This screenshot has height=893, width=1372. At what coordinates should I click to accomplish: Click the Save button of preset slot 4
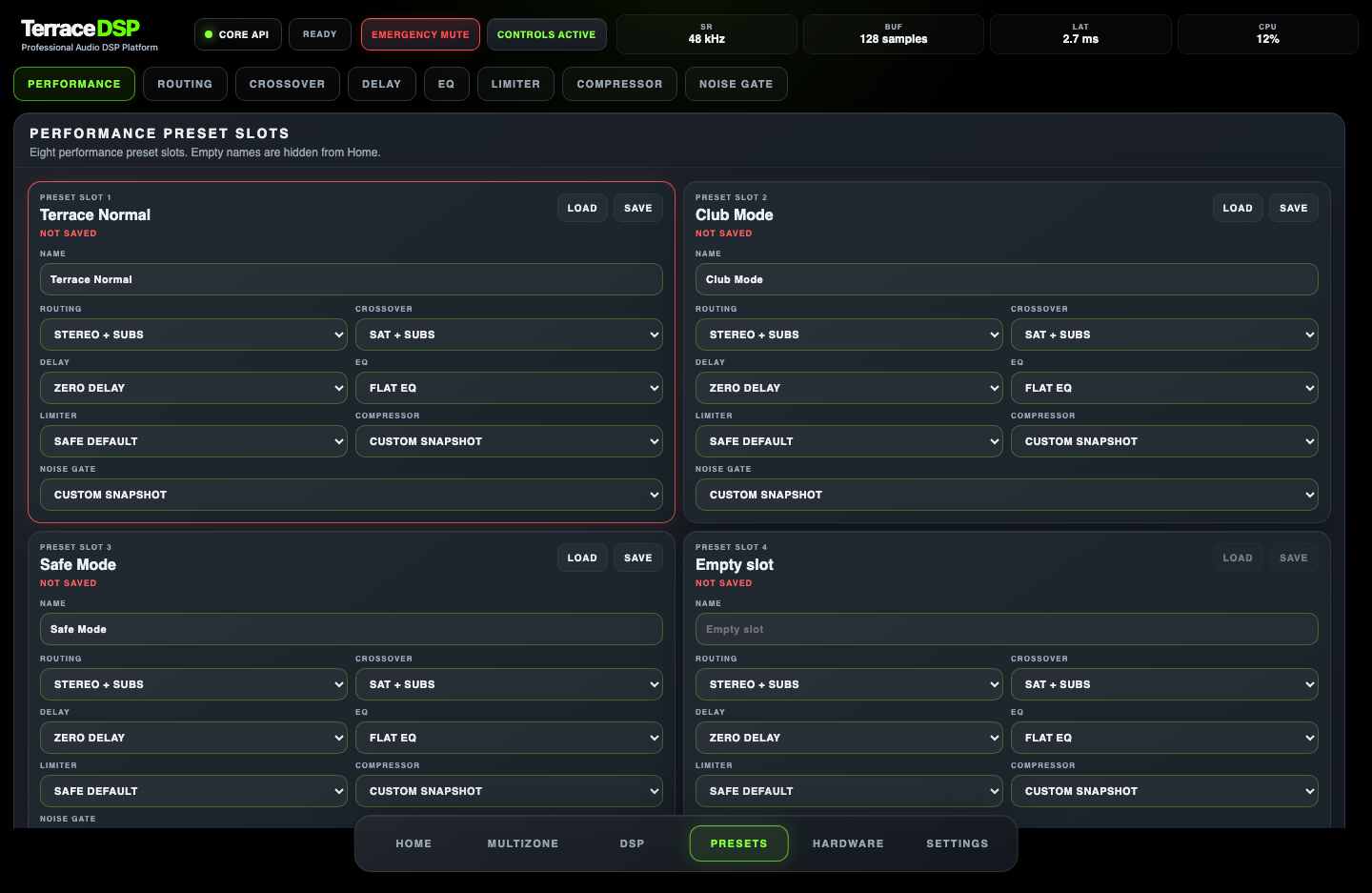1294,558
